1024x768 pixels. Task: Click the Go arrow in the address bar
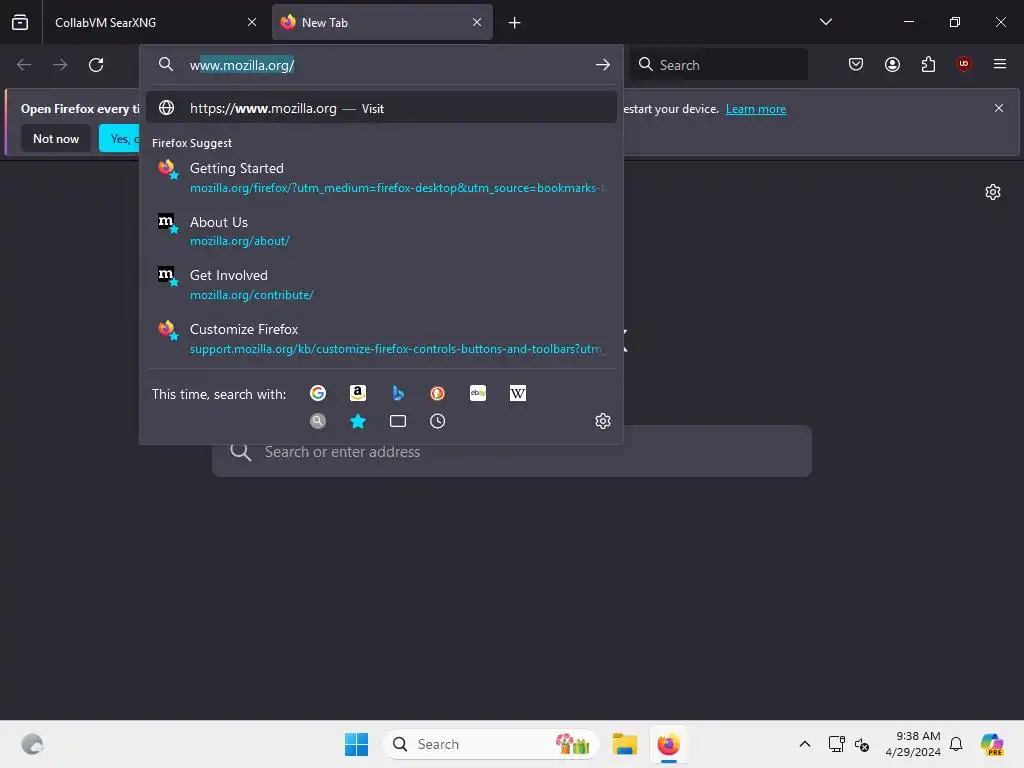click(x=603, y=65)
